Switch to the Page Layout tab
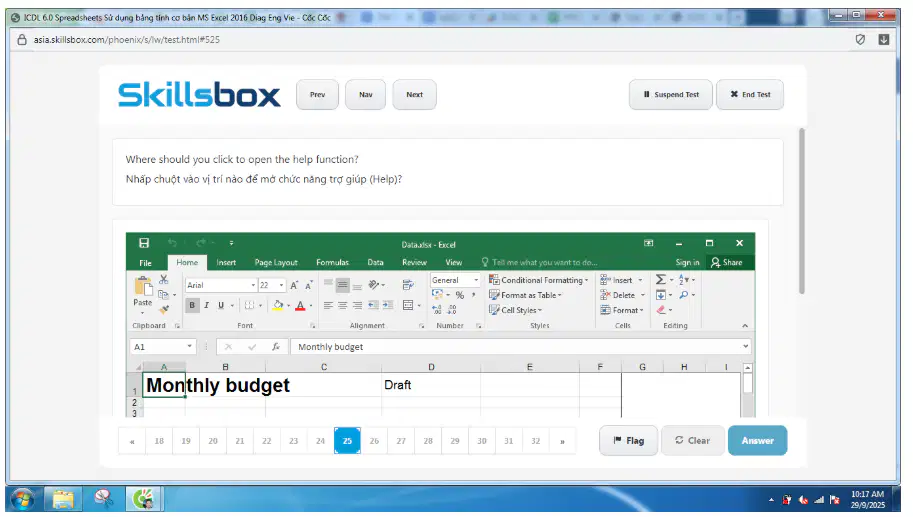The width and height of the screenshot is (913, 517). (x=276, y=263)
